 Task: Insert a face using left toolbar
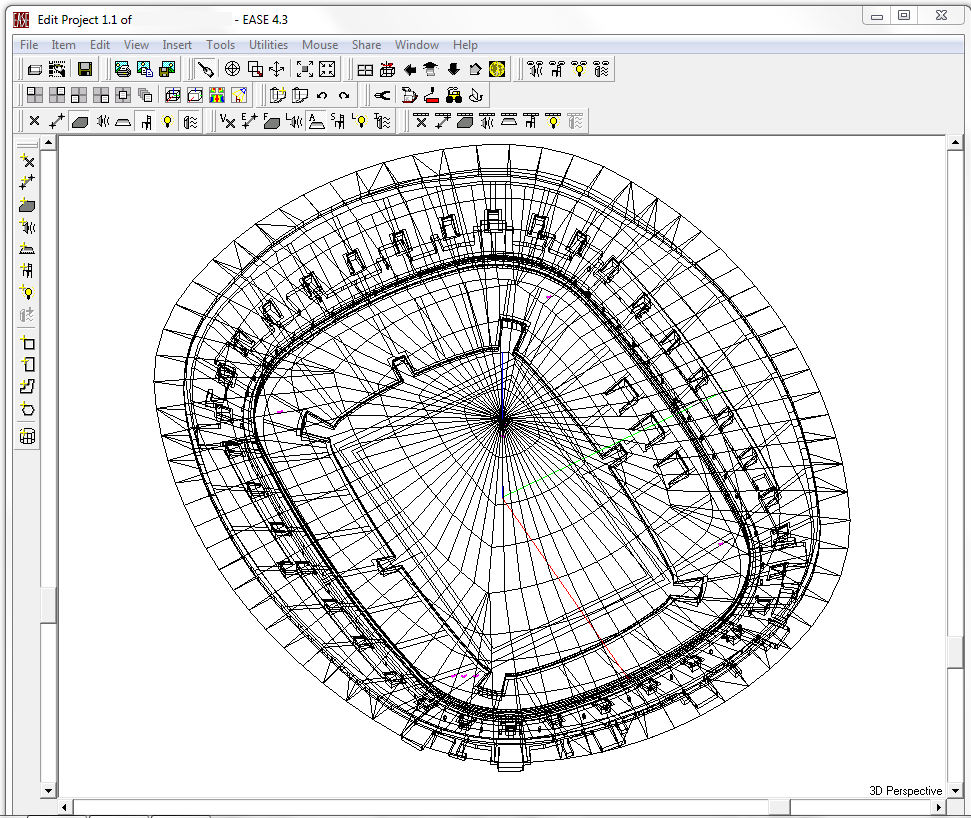tap(27, 205)
